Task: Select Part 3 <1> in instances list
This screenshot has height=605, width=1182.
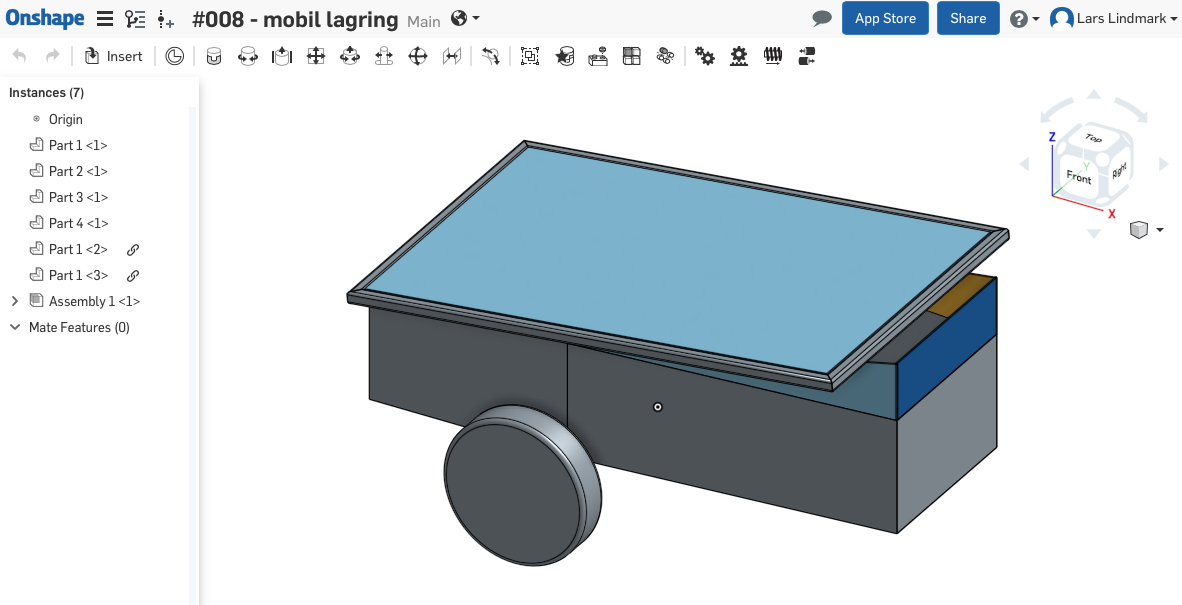Action: [78, 197]
